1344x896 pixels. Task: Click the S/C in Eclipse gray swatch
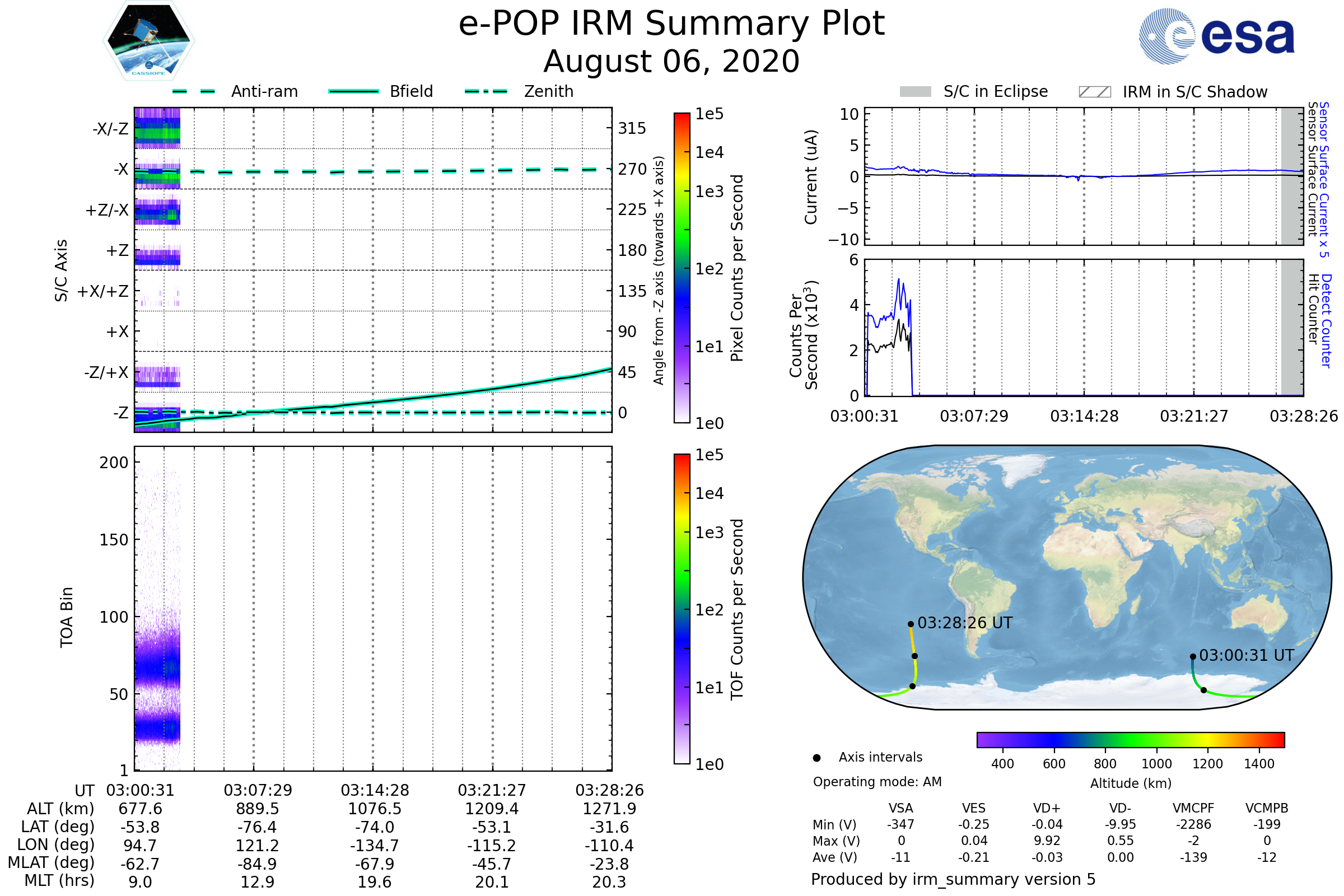coord(915,92)
